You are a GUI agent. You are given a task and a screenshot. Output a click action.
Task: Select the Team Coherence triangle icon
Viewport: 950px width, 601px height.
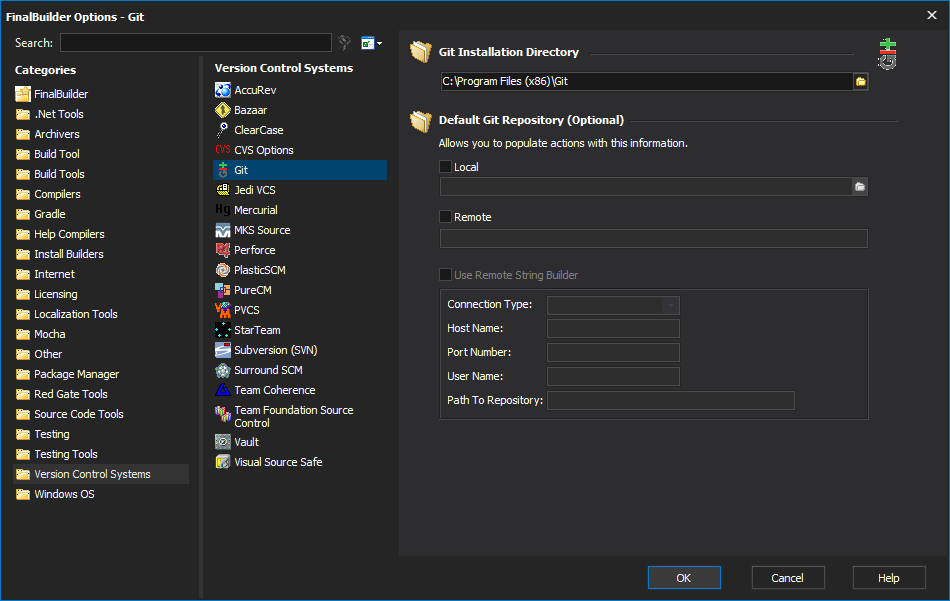[x=223, y=390]
